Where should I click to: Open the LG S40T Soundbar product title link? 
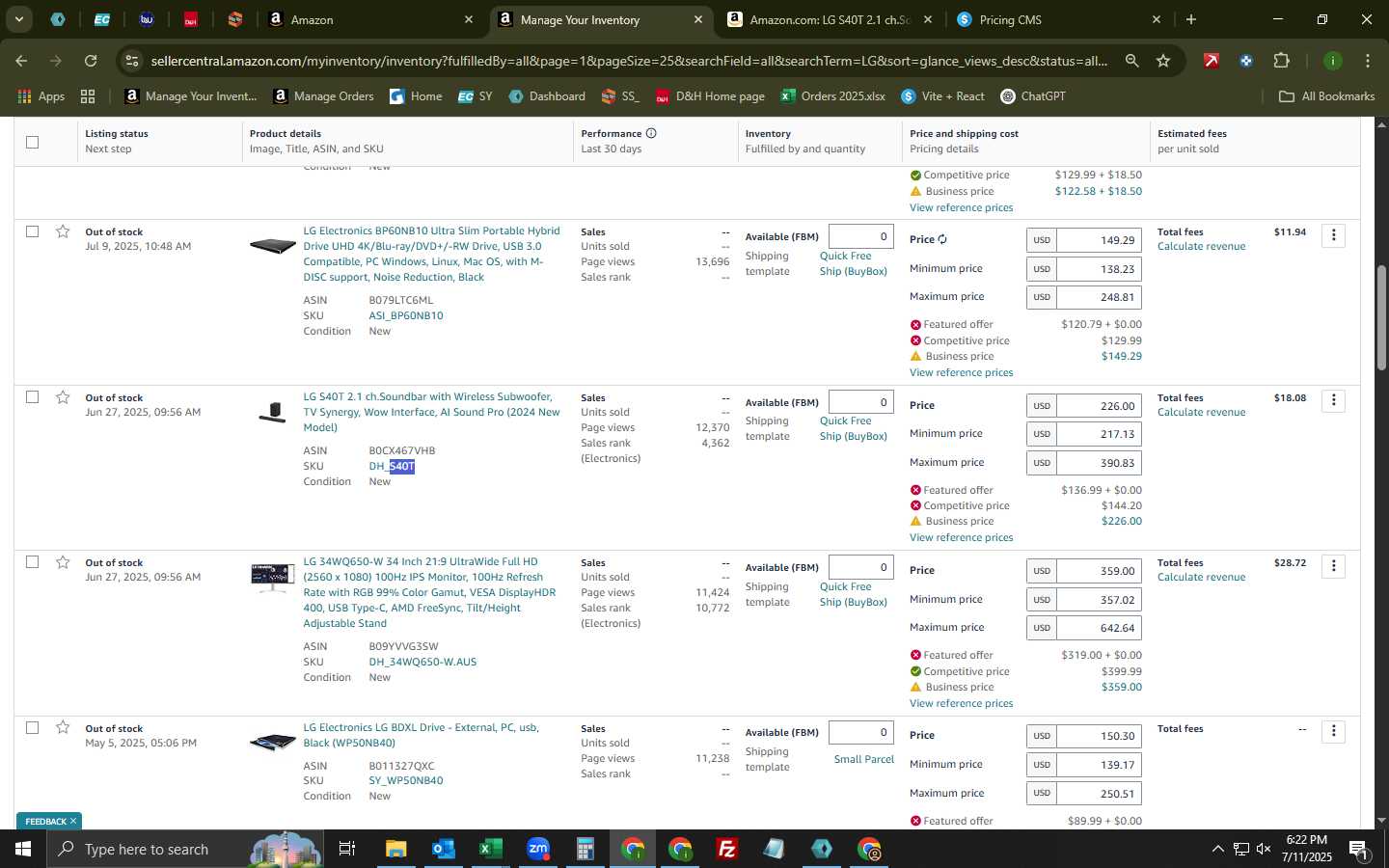[431, 412]
